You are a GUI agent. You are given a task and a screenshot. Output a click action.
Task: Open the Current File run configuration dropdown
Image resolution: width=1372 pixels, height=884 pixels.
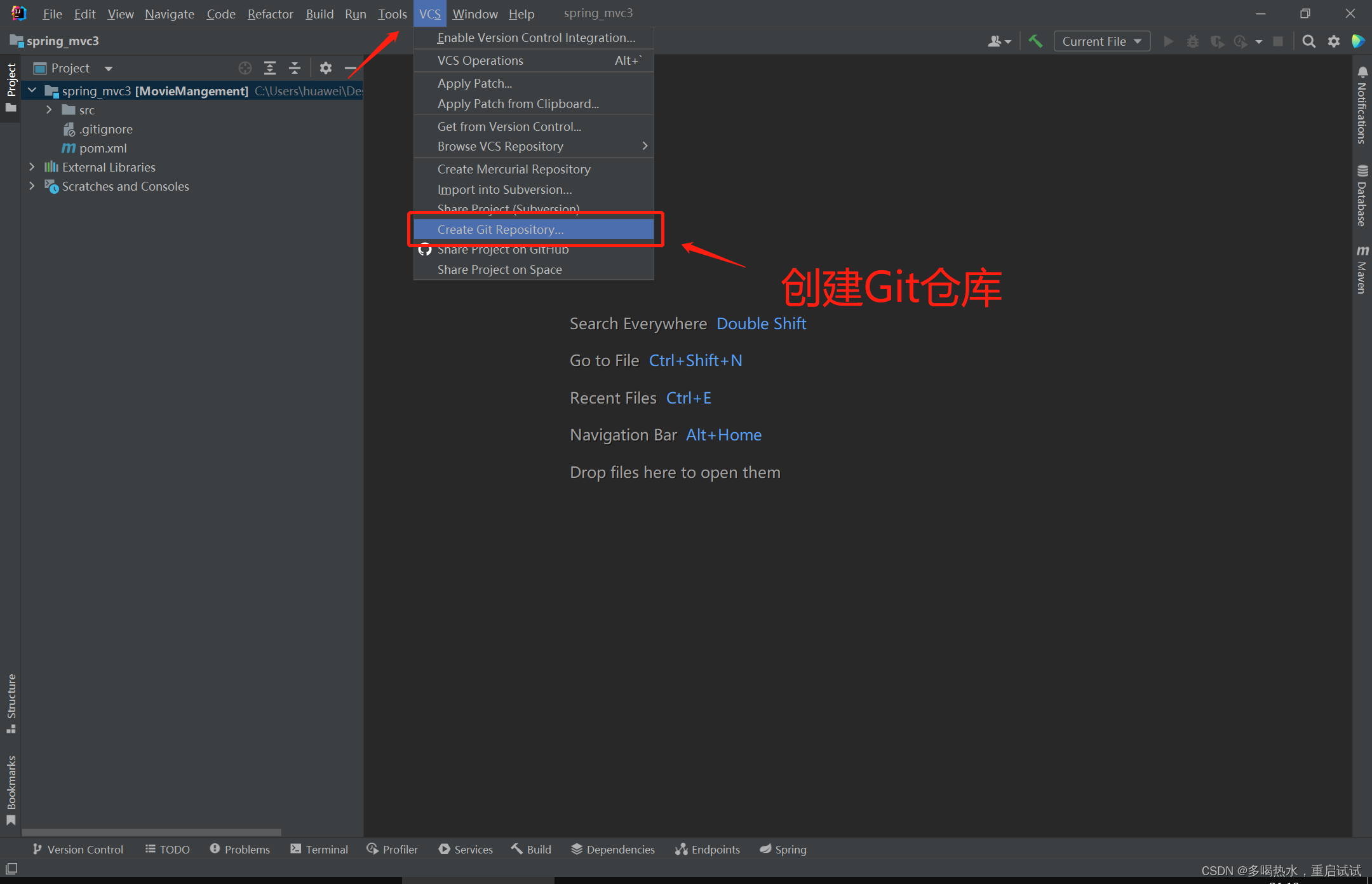1102,41
